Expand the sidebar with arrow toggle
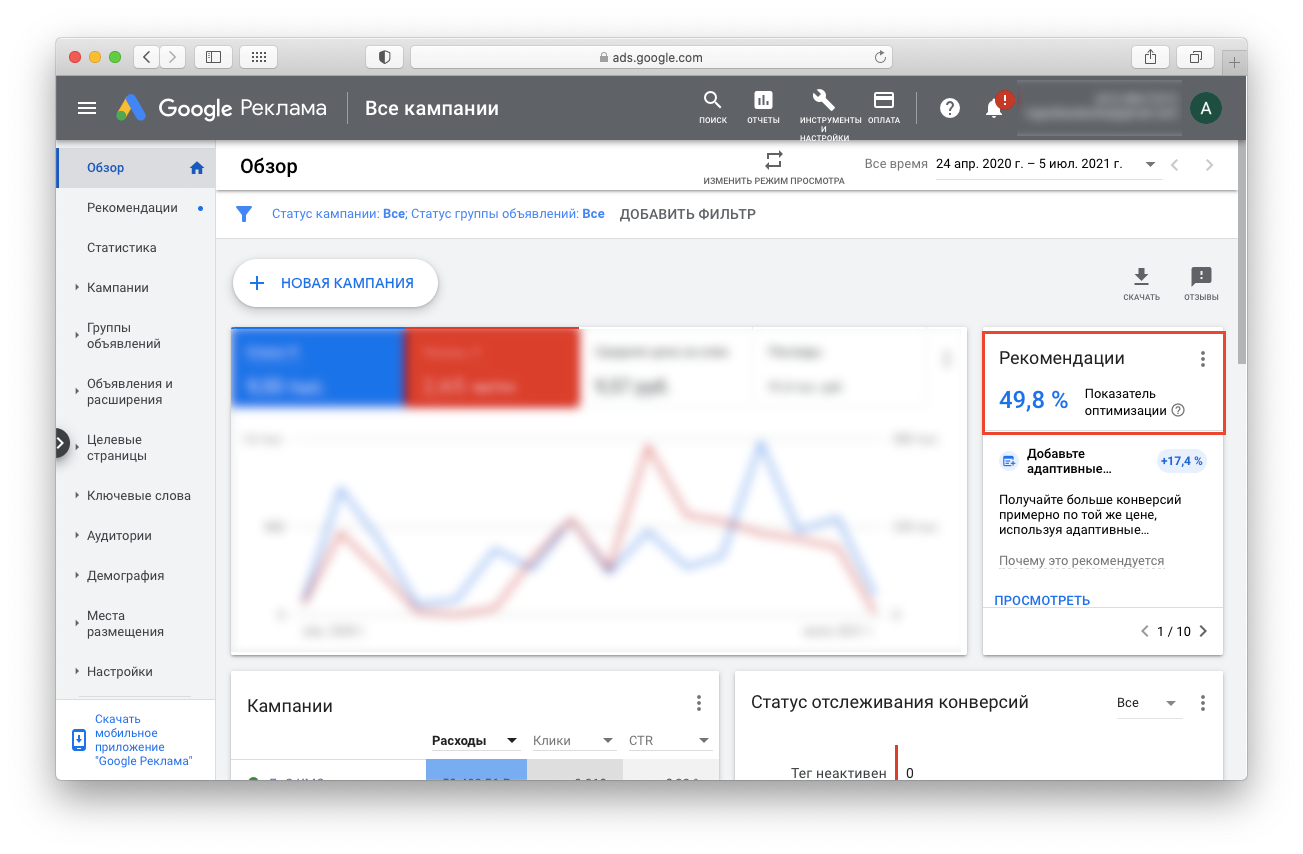The image size is (1303, 854). pyautogui.click(x=60, y=443)
